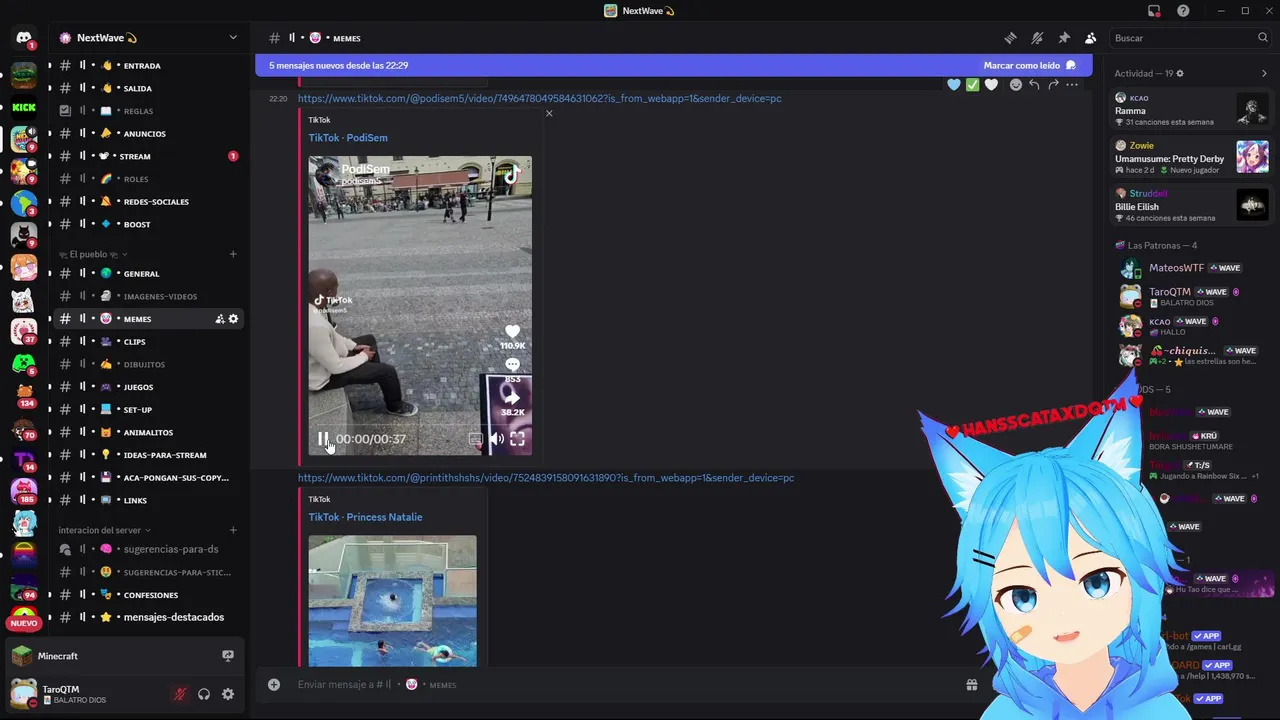Forward the message with the forward arrow
Screen dimensions: 1280x720
[x=1053, y=85]
